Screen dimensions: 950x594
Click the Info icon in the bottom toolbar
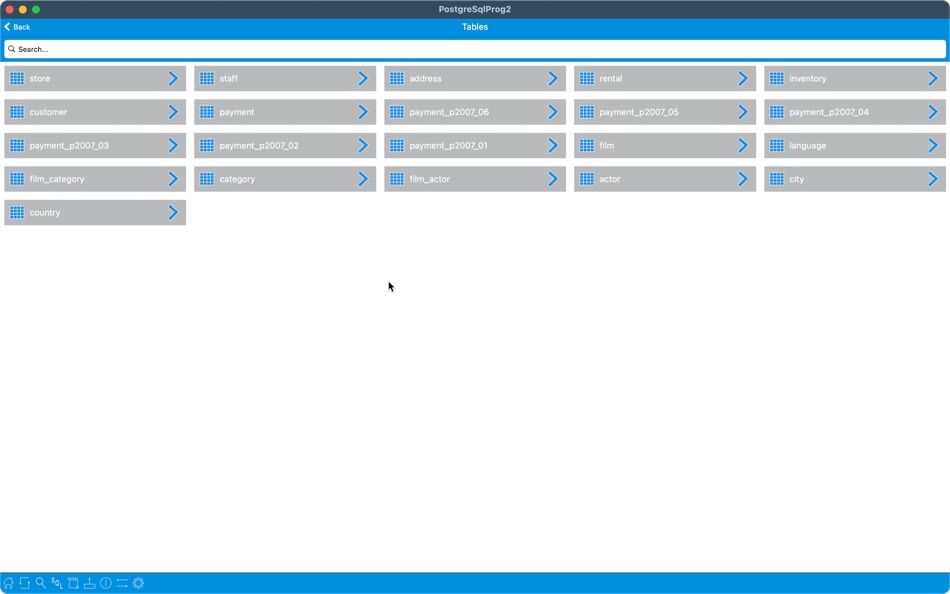pyautogui.click(x=106, y=583)
